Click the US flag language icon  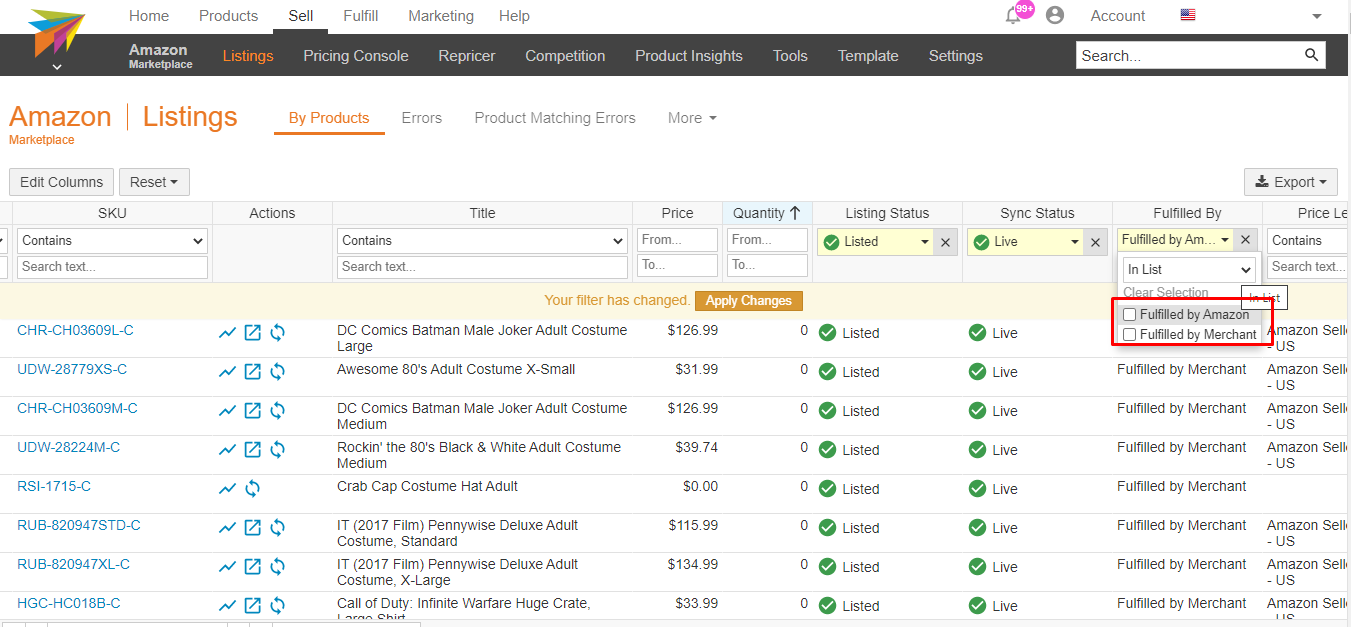[x=1188, y=15]
